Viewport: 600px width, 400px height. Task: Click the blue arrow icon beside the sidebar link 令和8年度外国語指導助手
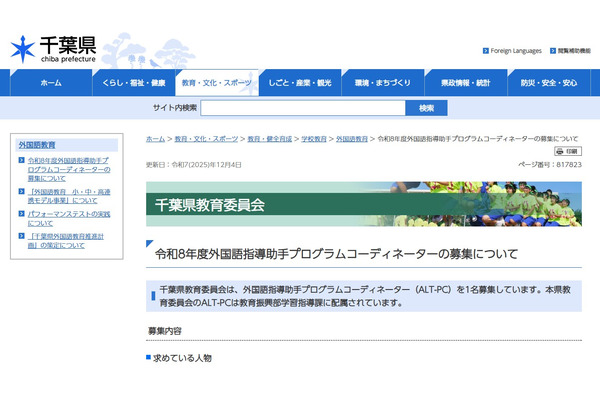click(x=22, y=160)
